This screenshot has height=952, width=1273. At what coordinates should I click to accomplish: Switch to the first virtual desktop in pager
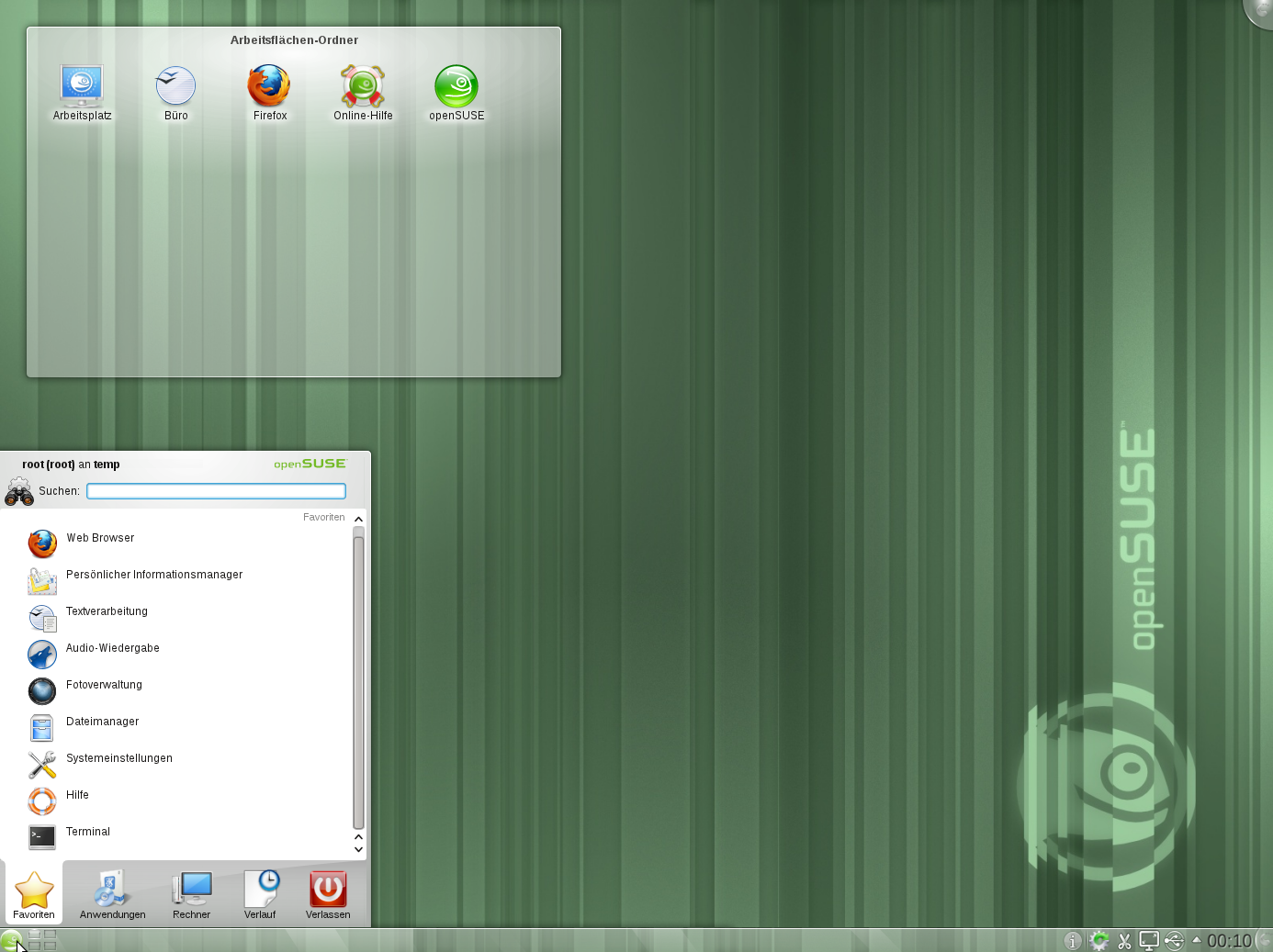(x=35, y=935)
